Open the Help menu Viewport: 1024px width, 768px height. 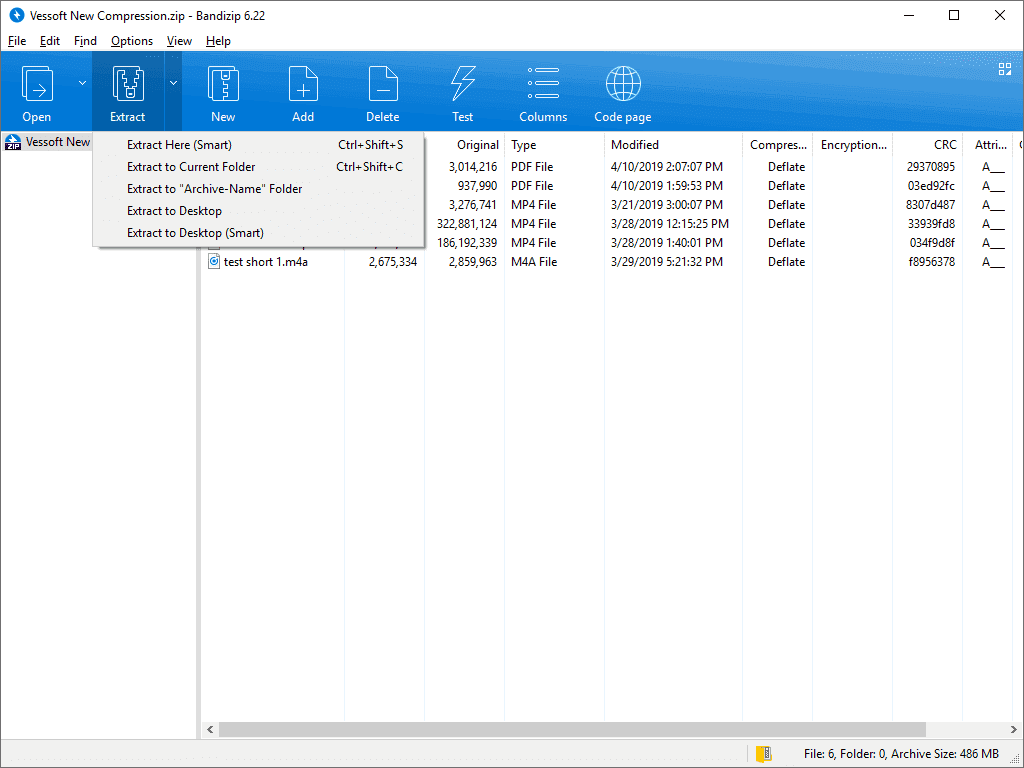(x=218, y=40)
